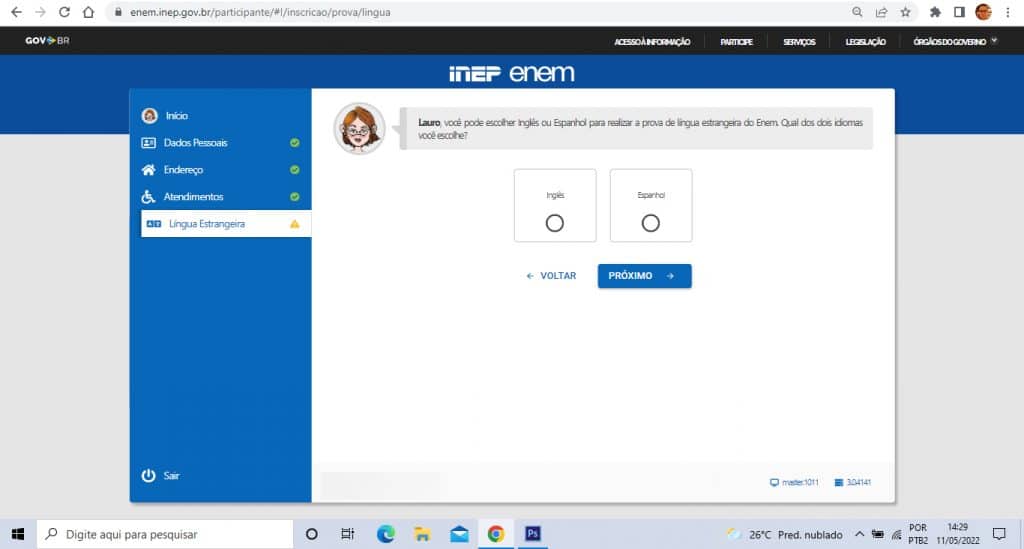This screenshot has height=549, width=1024.
Task: Select the Inglês radio button
Action: click(x=554, y=223)
